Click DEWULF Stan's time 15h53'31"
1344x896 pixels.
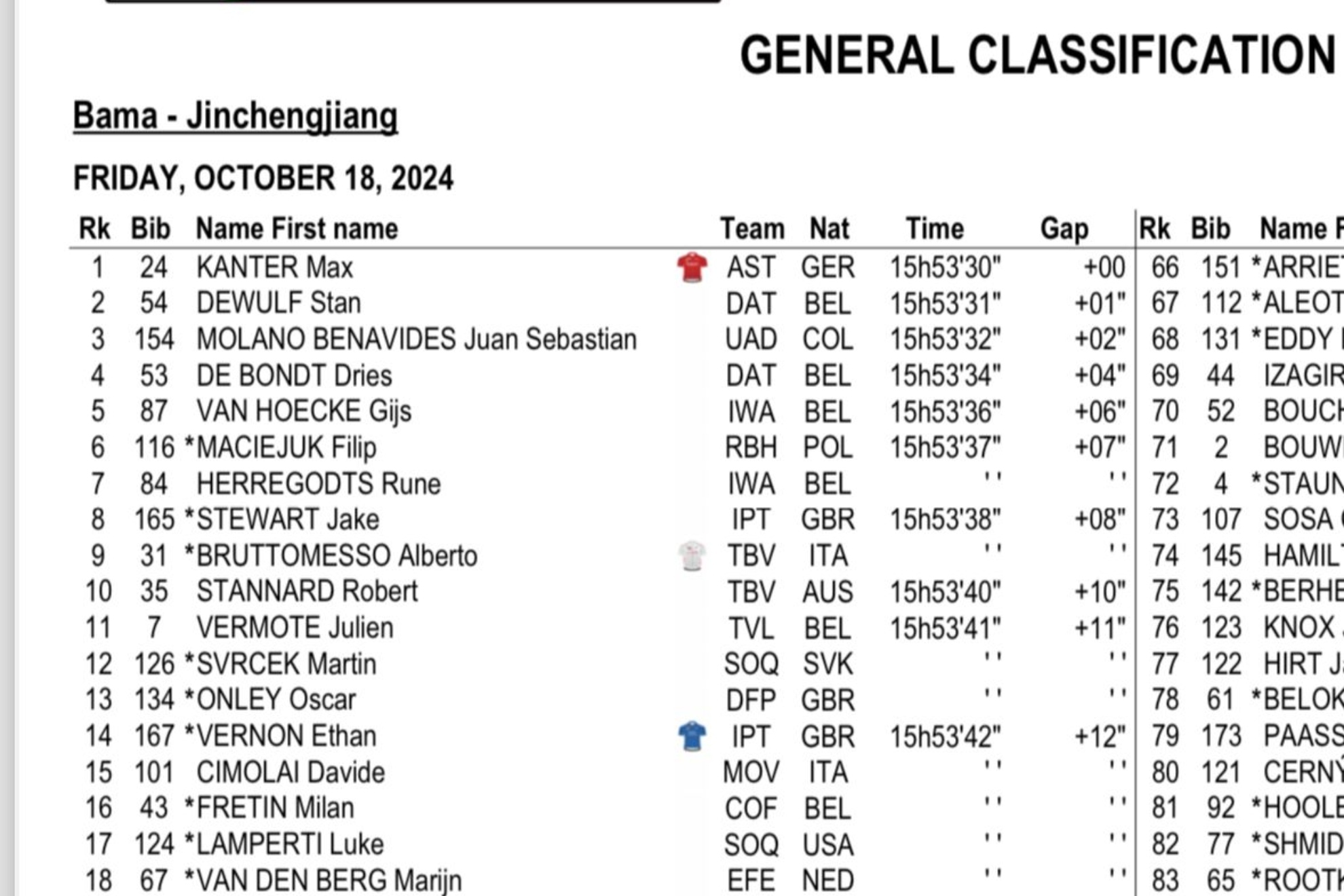pyautogui.click(x=945, y=303)
